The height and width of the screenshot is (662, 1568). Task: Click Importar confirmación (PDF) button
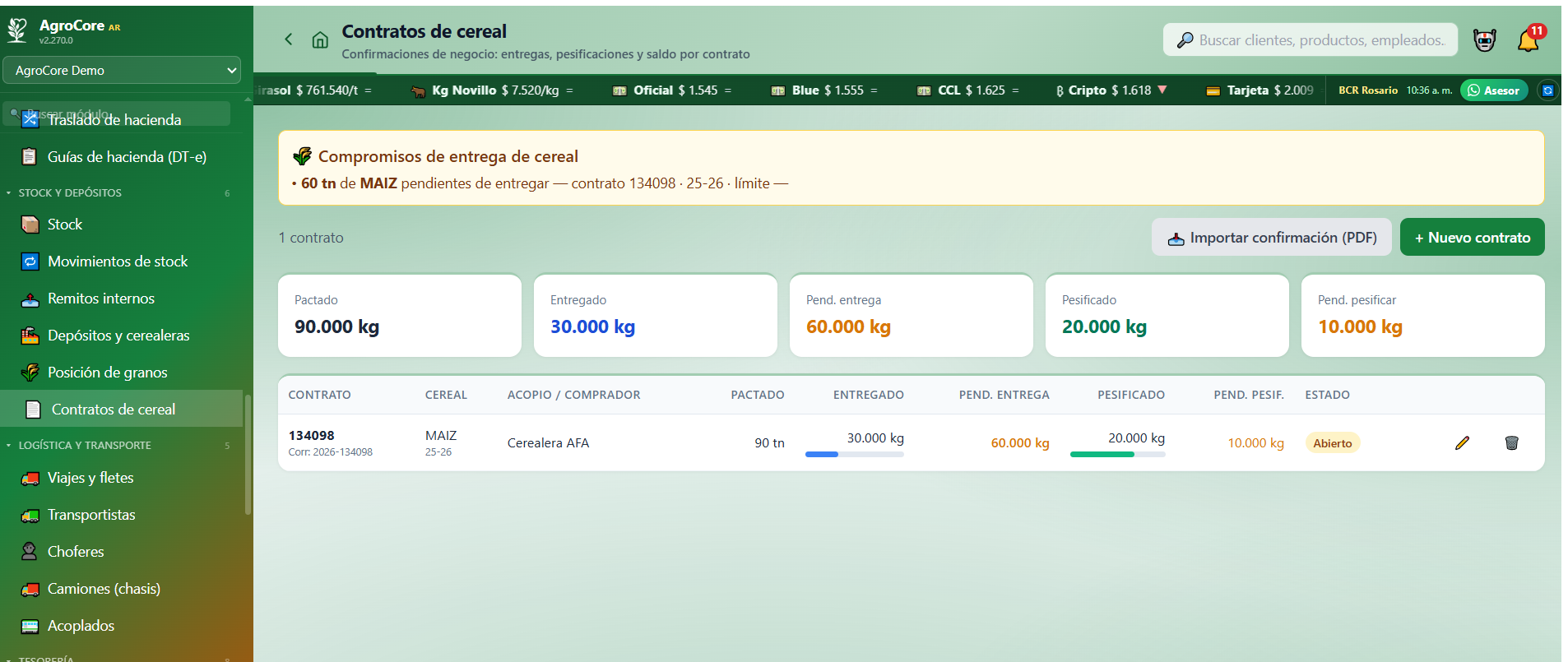1271,238
